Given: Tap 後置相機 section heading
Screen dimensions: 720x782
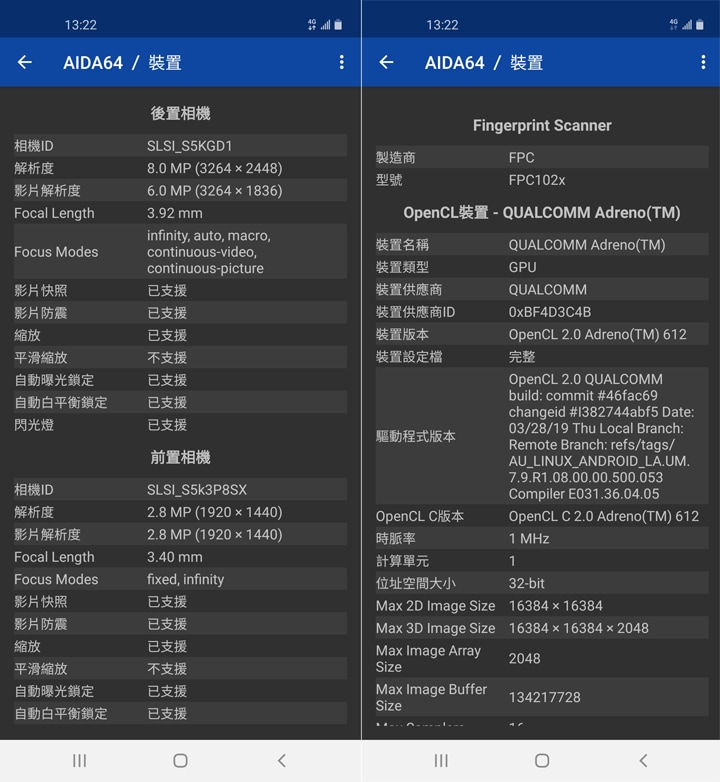Looking at the screenshot, I should click(180, 113).
